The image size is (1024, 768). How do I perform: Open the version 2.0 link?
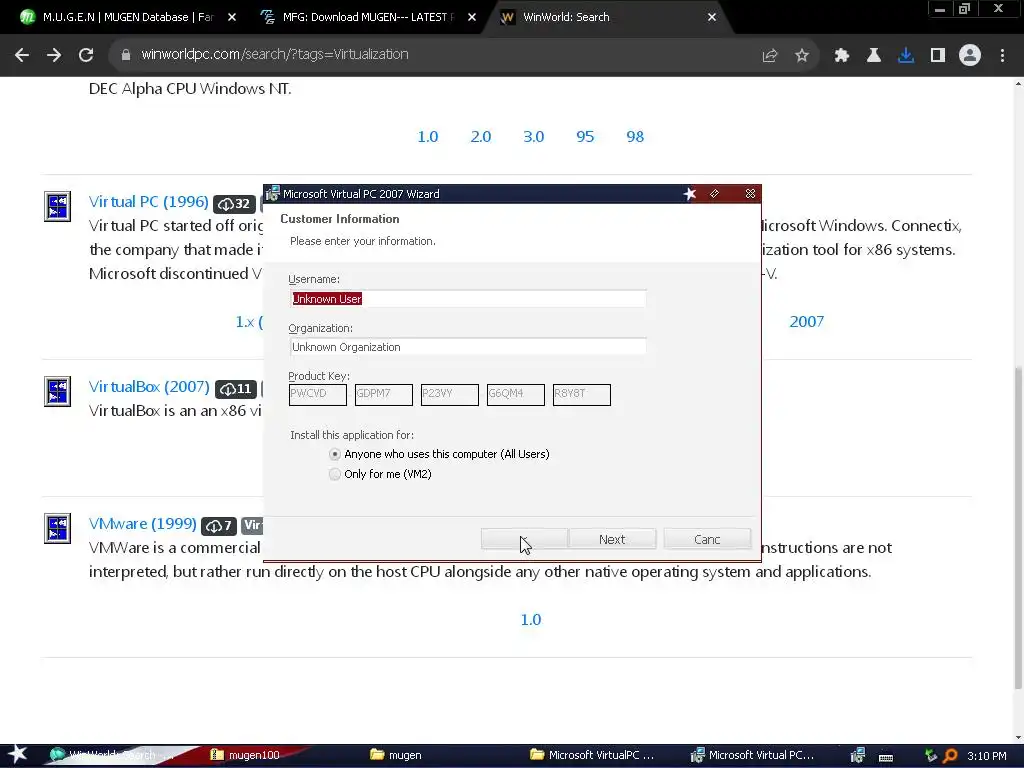point(481,136)
